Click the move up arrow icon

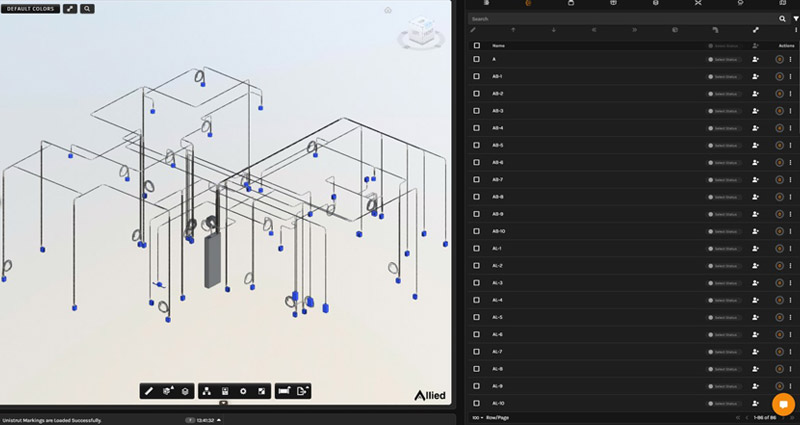pos(513,30)
